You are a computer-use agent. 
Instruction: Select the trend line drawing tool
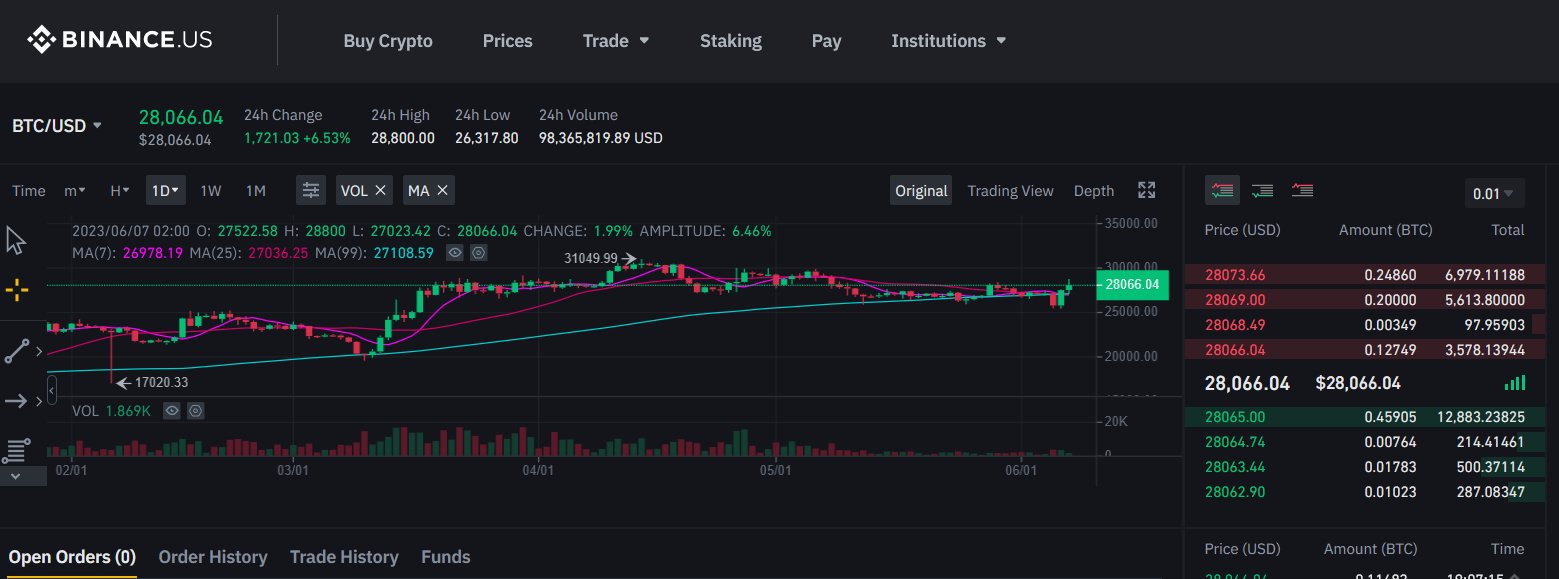tap(17, 351)
